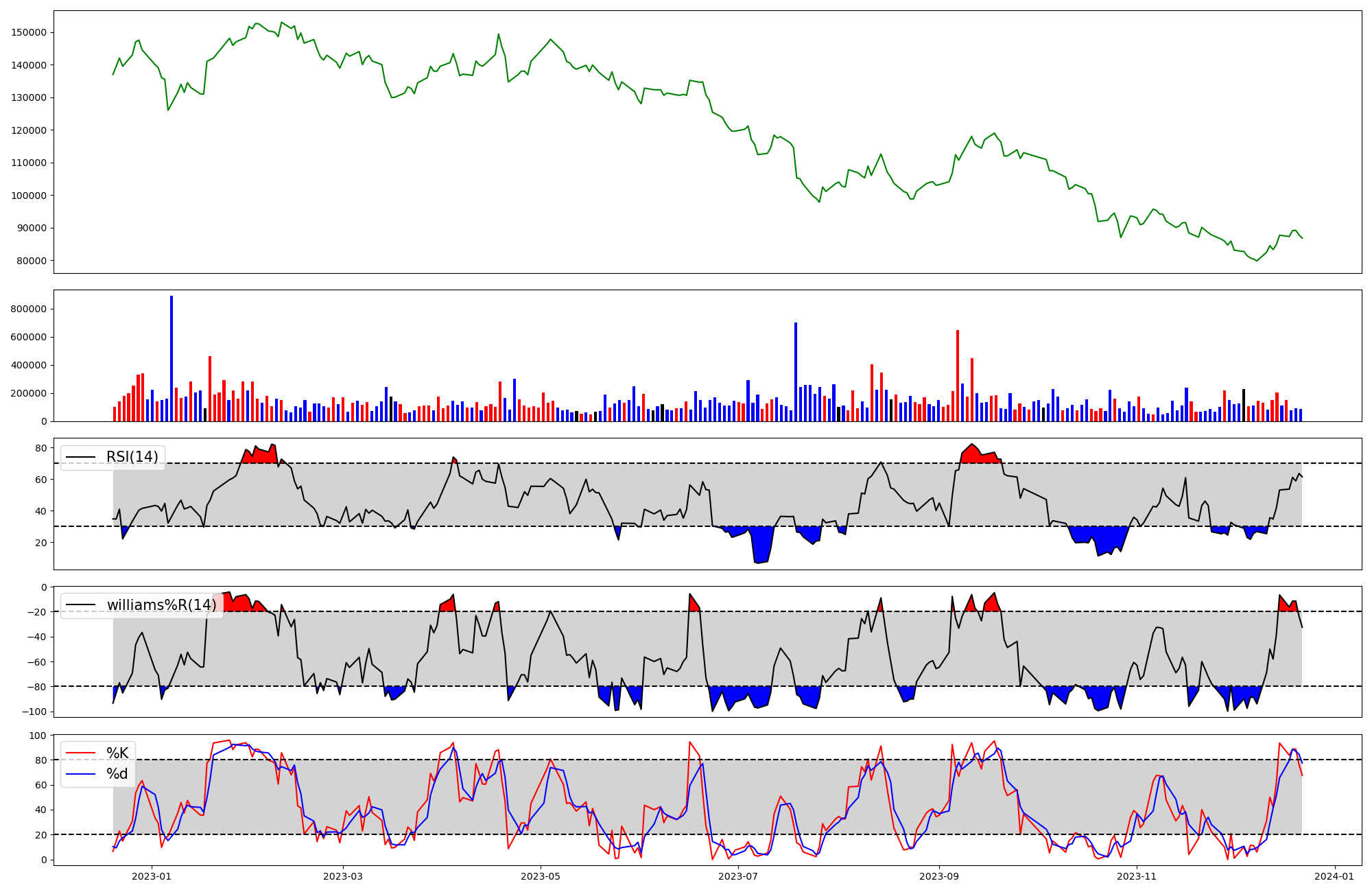Click the 800000 volume axis label
This screenshot has height=892, width=1372.
click(x=29, y=309)
